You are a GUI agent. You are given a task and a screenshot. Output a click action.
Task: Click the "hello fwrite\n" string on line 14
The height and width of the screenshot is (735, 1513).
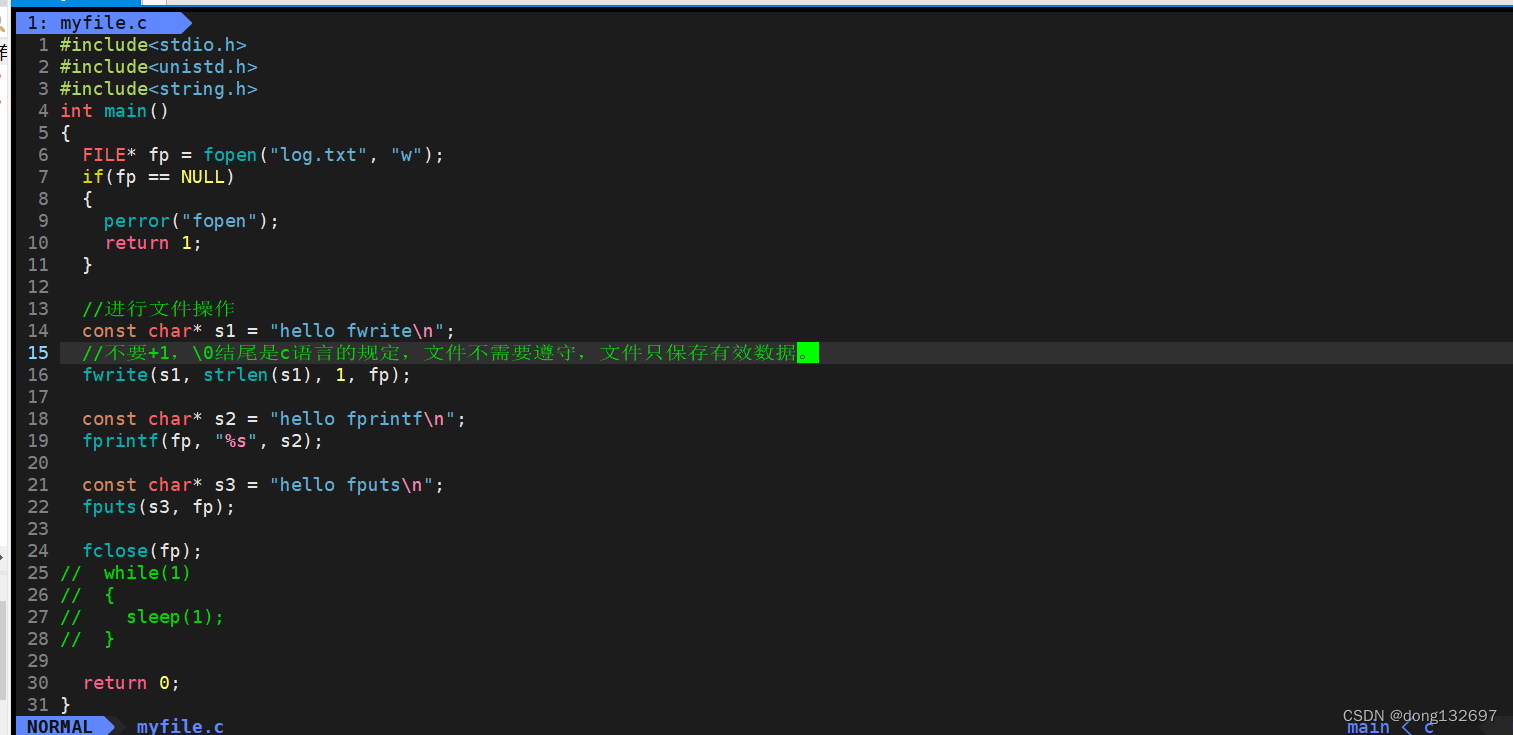coord(357,331)
